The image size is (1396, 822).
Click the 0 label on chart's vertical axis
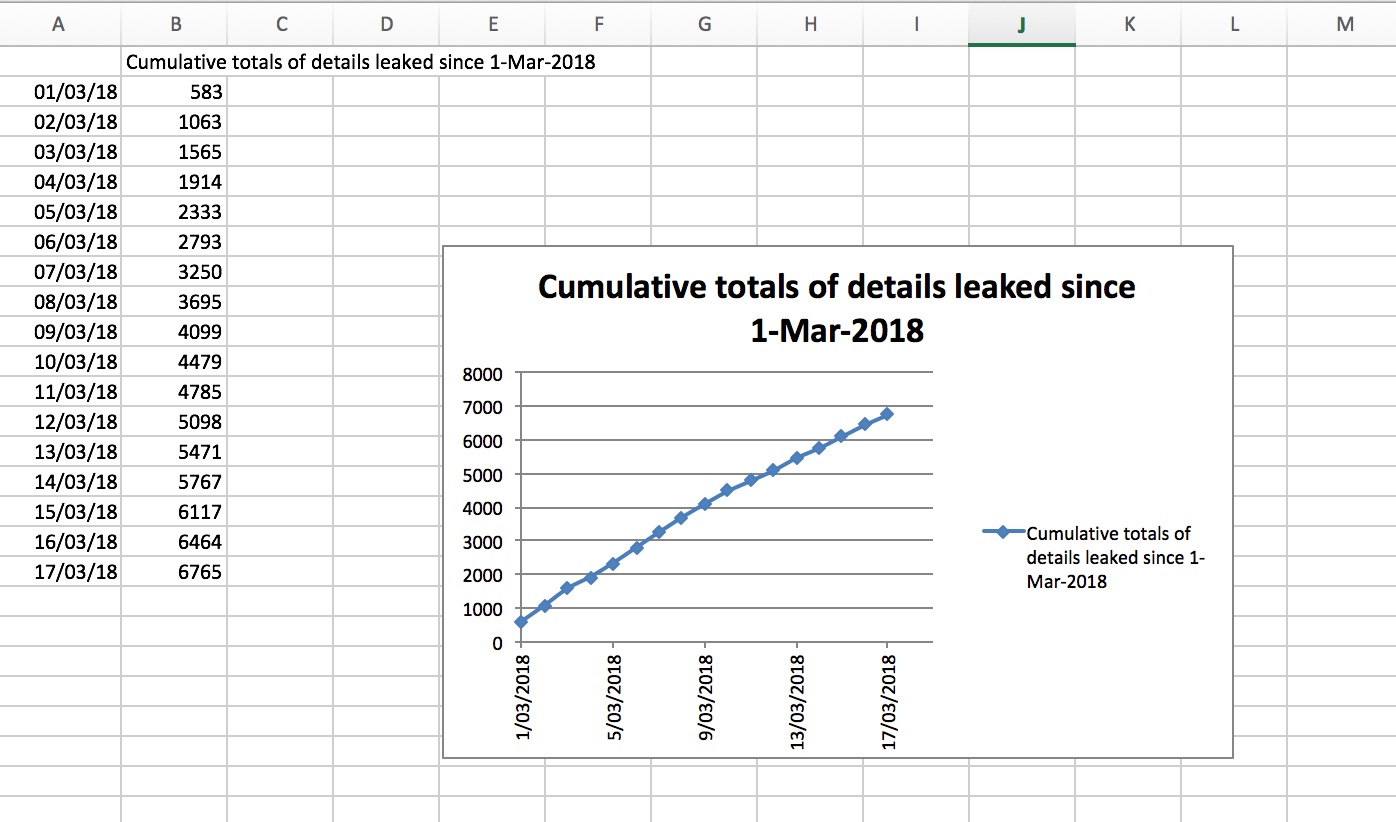(494, 643)
